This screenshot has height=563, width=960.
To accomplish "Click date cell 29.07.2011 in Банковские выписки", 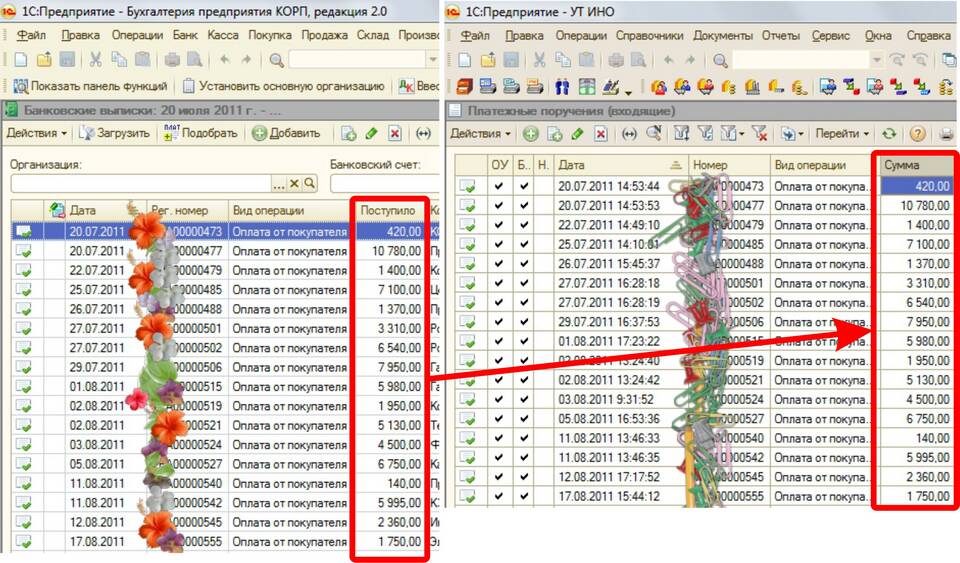I will tap(97, 367).
